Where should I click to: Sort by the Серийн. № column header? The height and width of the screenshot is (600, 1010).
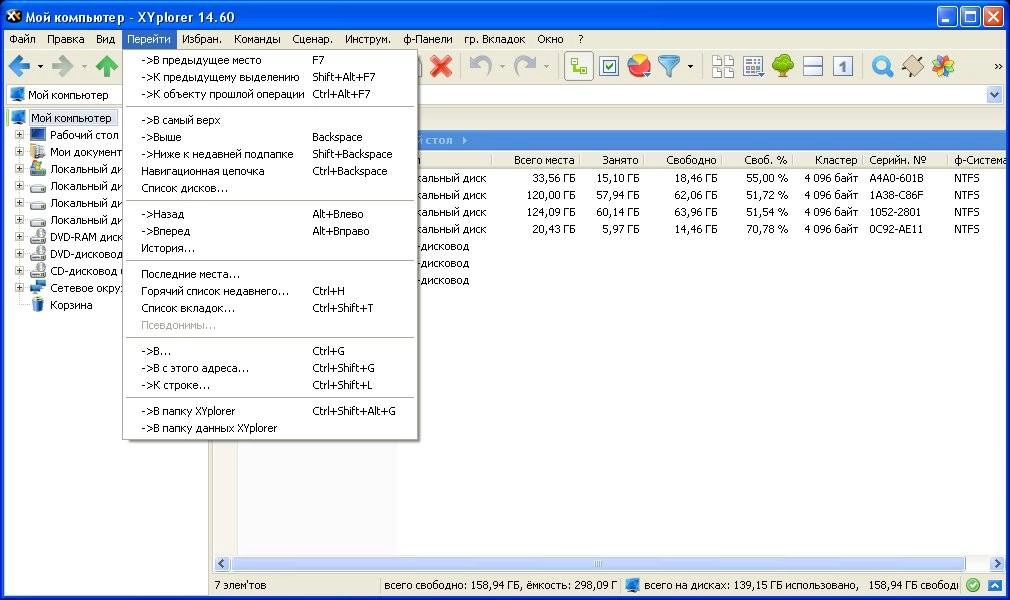point(905,160)
